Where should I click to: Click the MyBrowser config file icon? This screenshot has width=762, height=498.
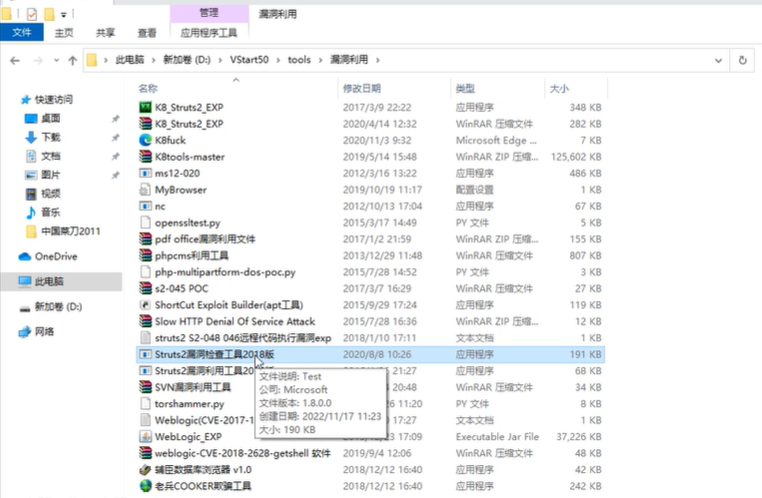[145, 190]
